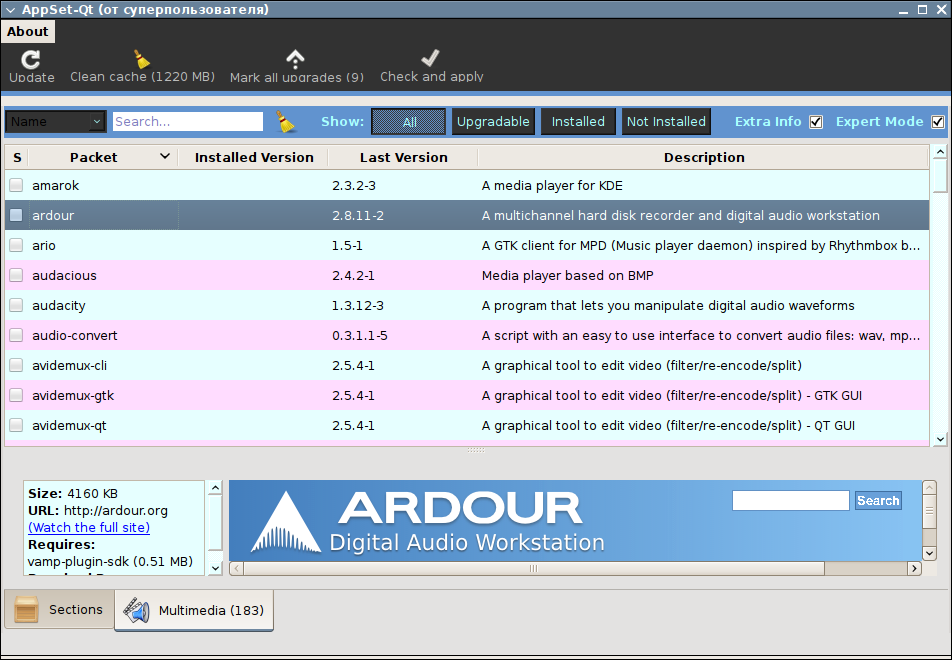Filter to Not Installed packages

tap(666, 121)
